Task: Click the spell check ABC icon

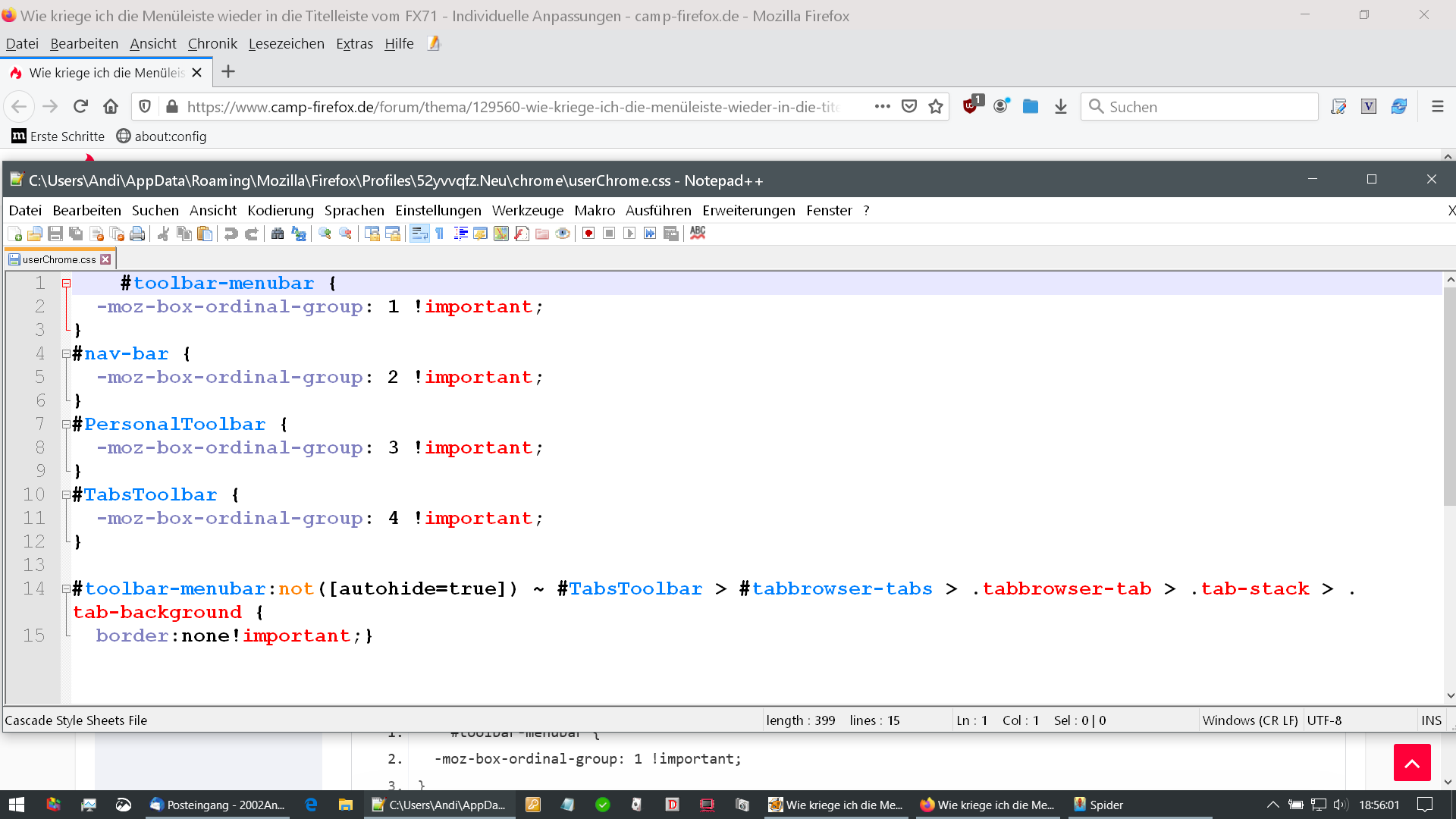Action: click(x=698, y=233)
